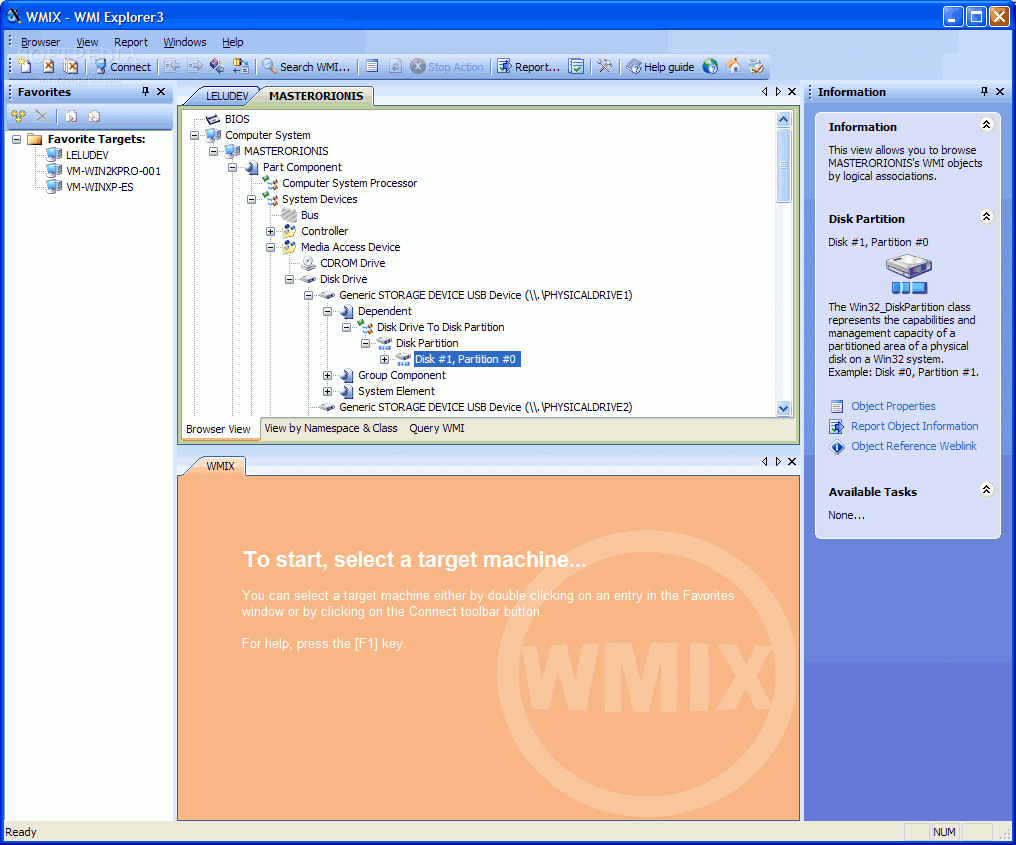Click the refresh icon beside Stop Action

point(395,66)
